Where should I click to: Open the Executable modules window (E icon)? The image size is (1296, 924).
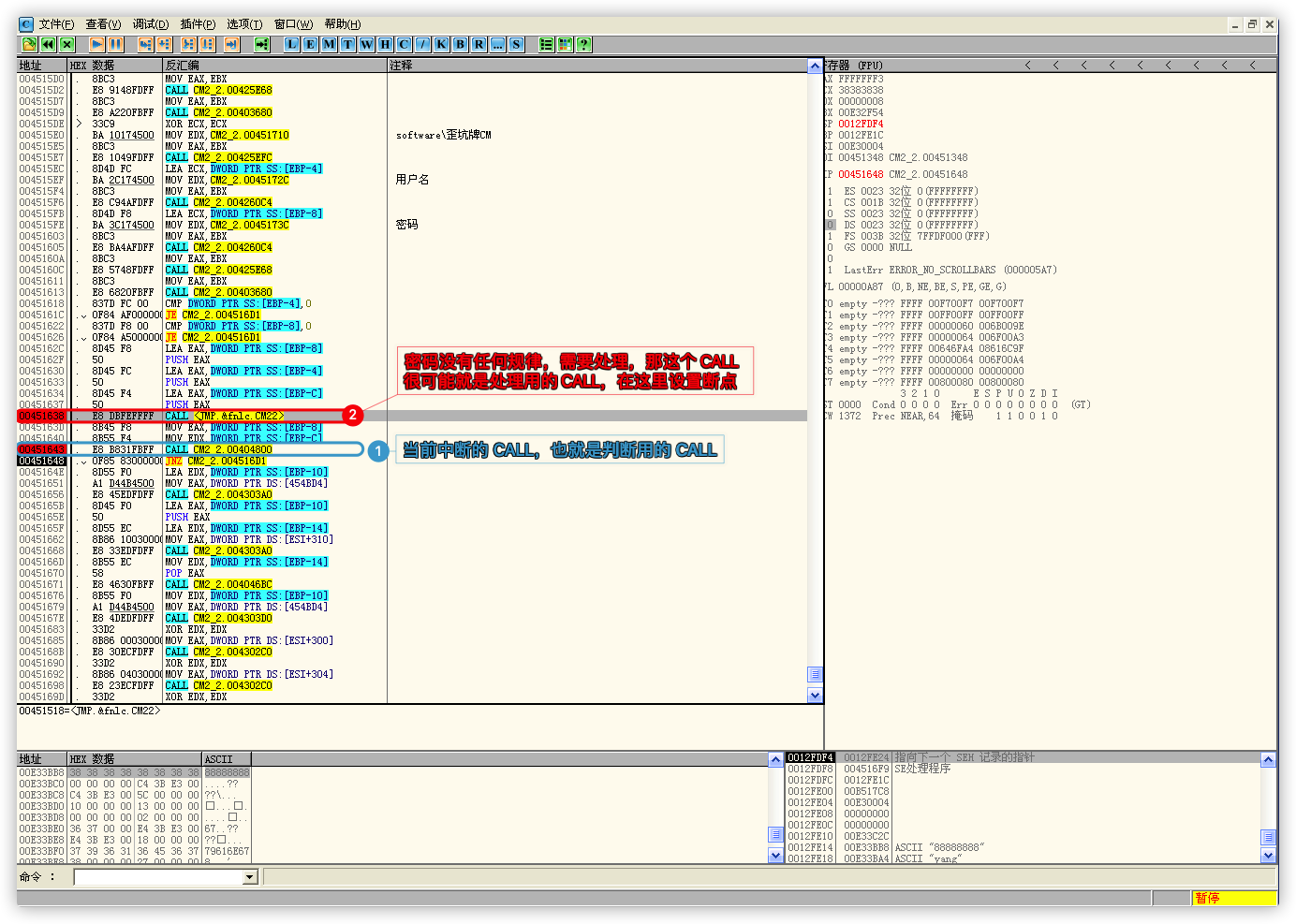[x=310, y=44]
